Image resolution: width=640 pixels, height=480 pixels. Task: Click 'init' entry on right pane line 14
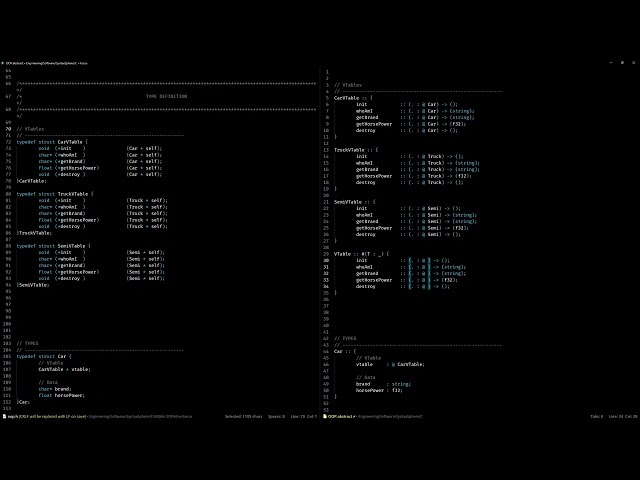click(362, 156)
